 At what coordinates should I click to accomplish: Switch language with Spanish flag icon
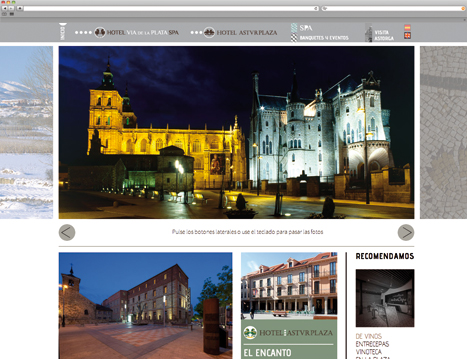coord(407,27)
